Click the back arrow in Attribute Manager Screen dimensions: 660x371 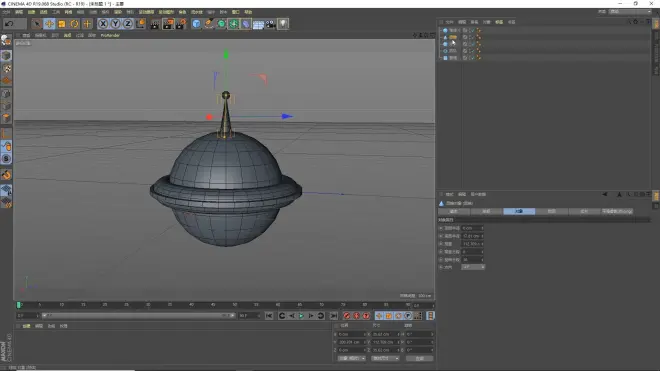click(x=605, y=195)
